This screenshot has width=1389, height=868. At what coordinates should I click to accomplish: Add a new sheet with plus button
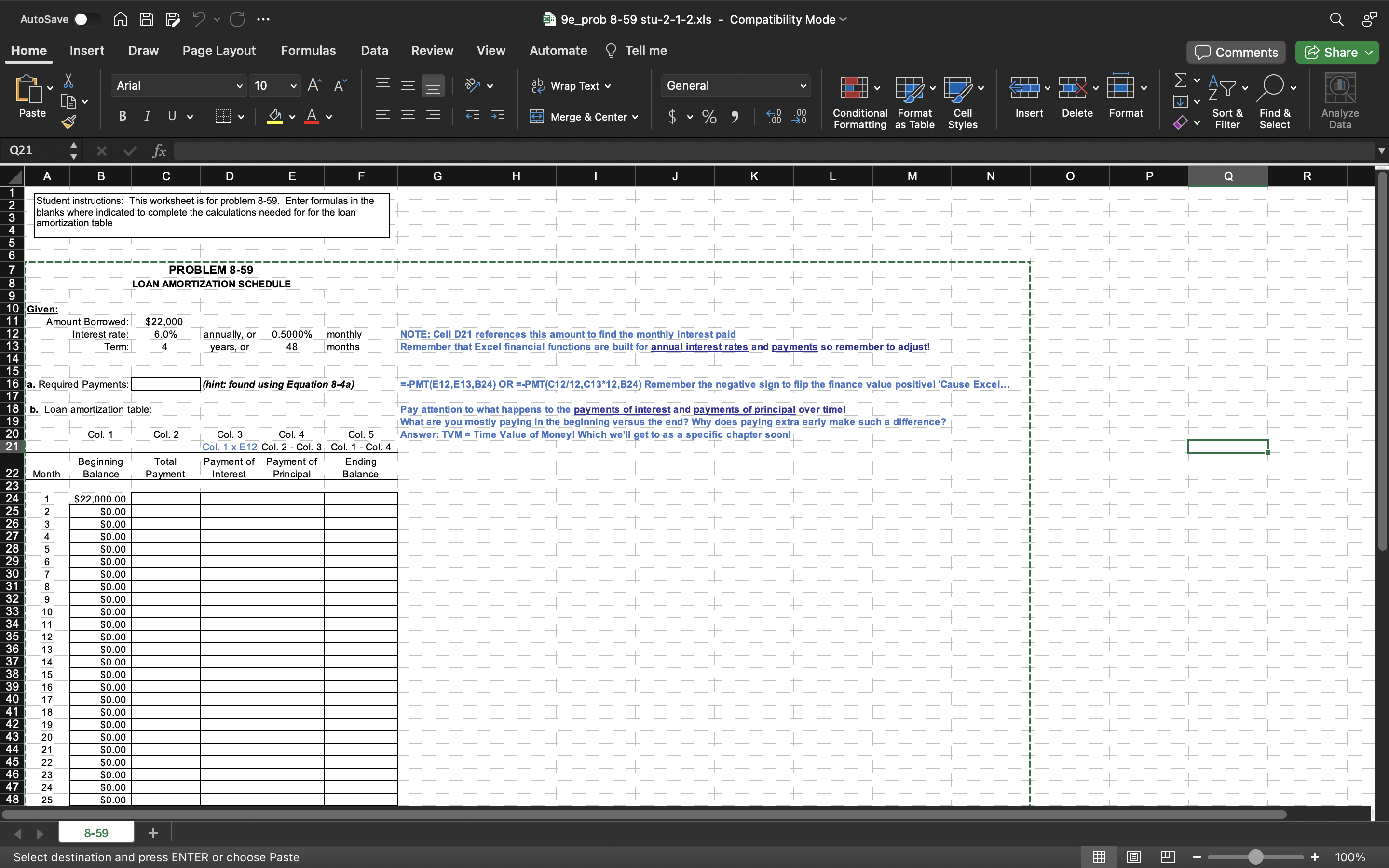click(153, 833)
